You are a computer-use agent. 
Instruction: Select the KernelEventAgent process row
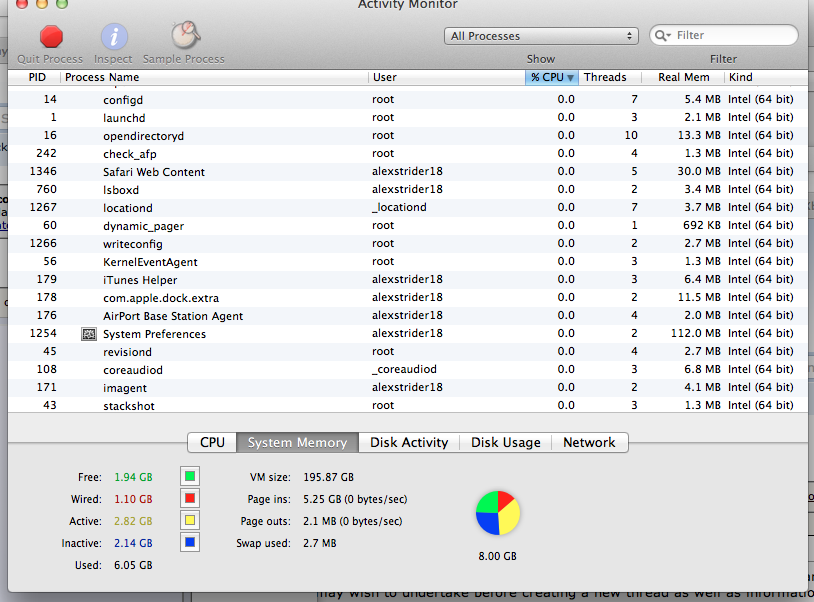(408, 262)
